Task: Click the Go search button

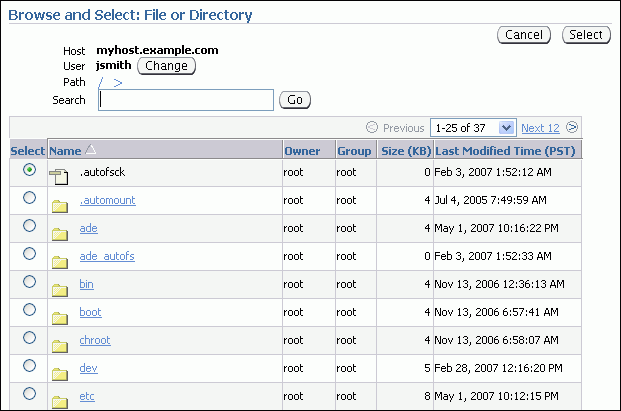Action: coord(295,100)
